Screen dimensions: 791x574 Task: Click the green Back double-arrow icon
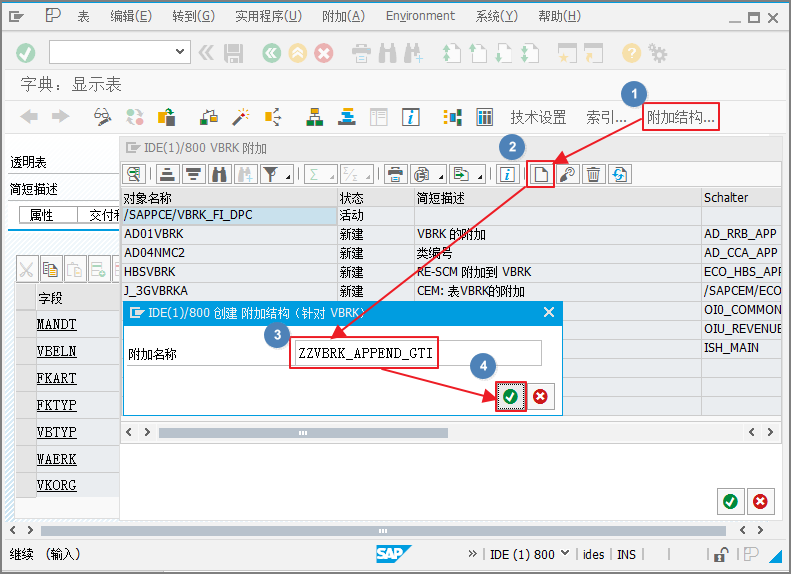pos(271,53)
